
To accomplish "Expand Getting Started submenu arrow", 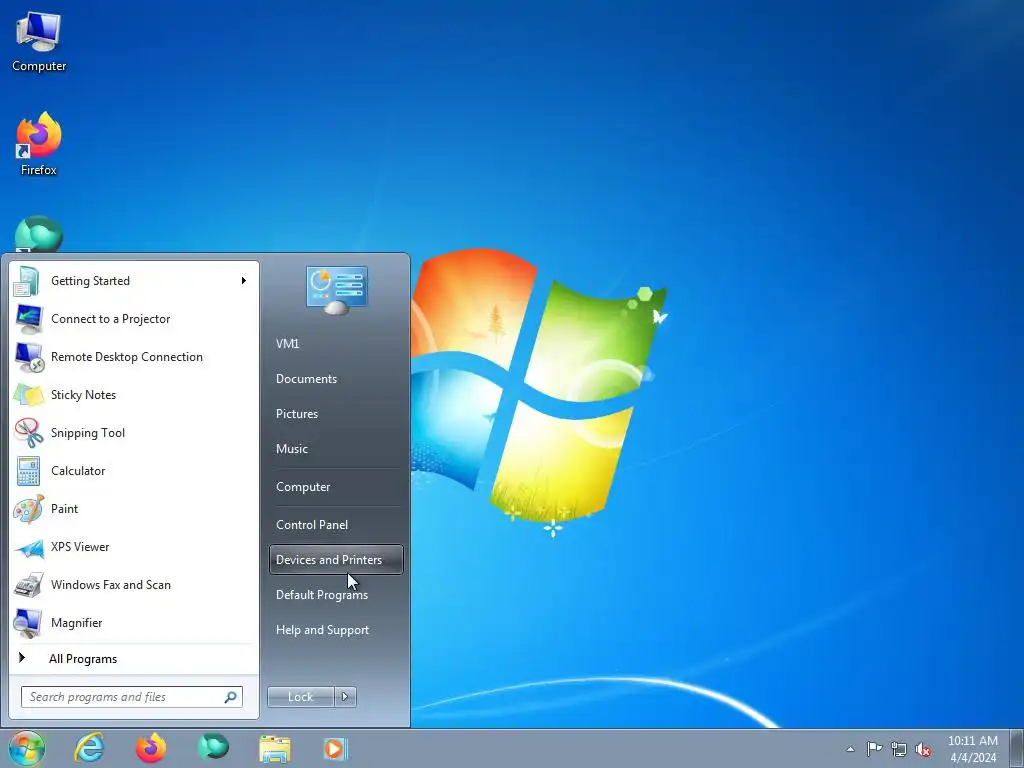I will pos(244,281).
